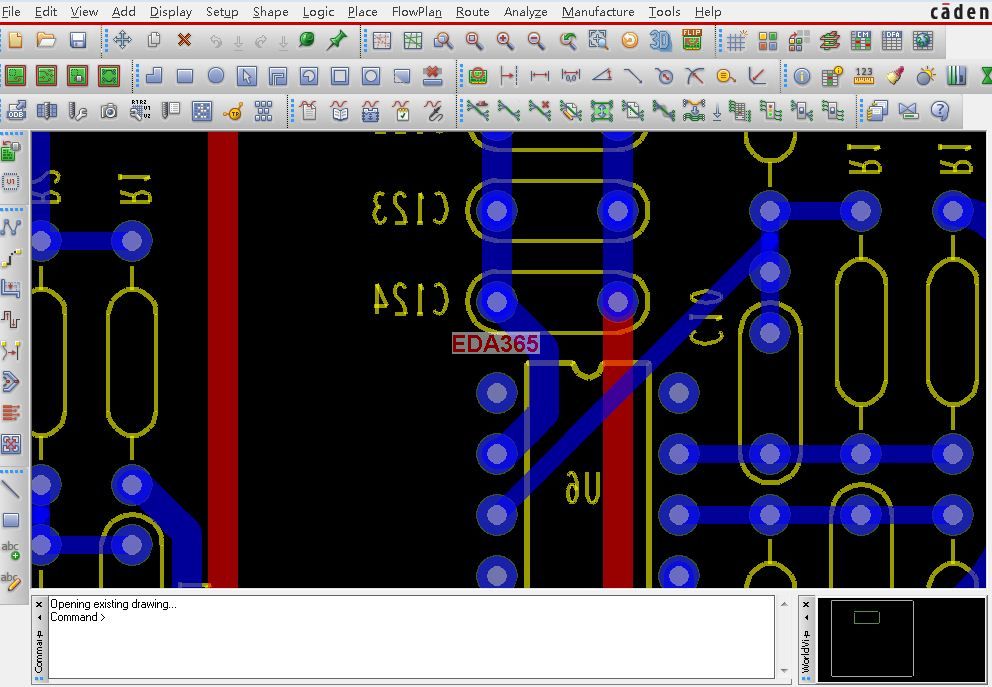Select the Add Circle shape tool
992x687 pixels.
[x=216, y=76]
